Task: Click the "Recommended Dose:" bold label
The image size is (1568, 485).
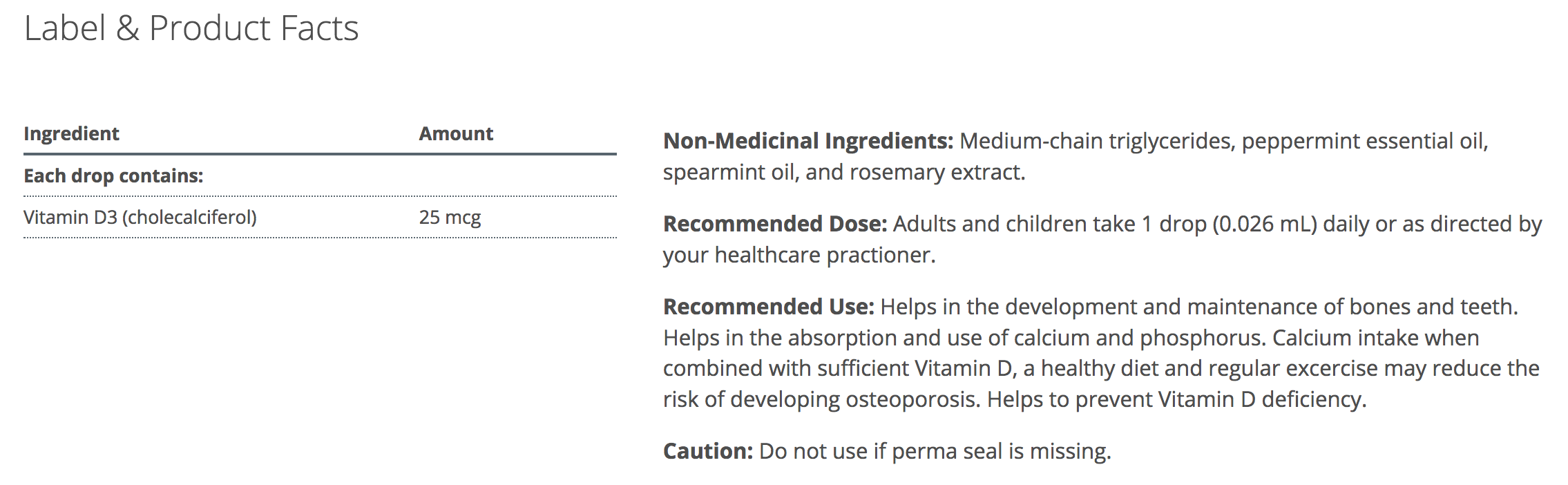Action: point(774,224)
